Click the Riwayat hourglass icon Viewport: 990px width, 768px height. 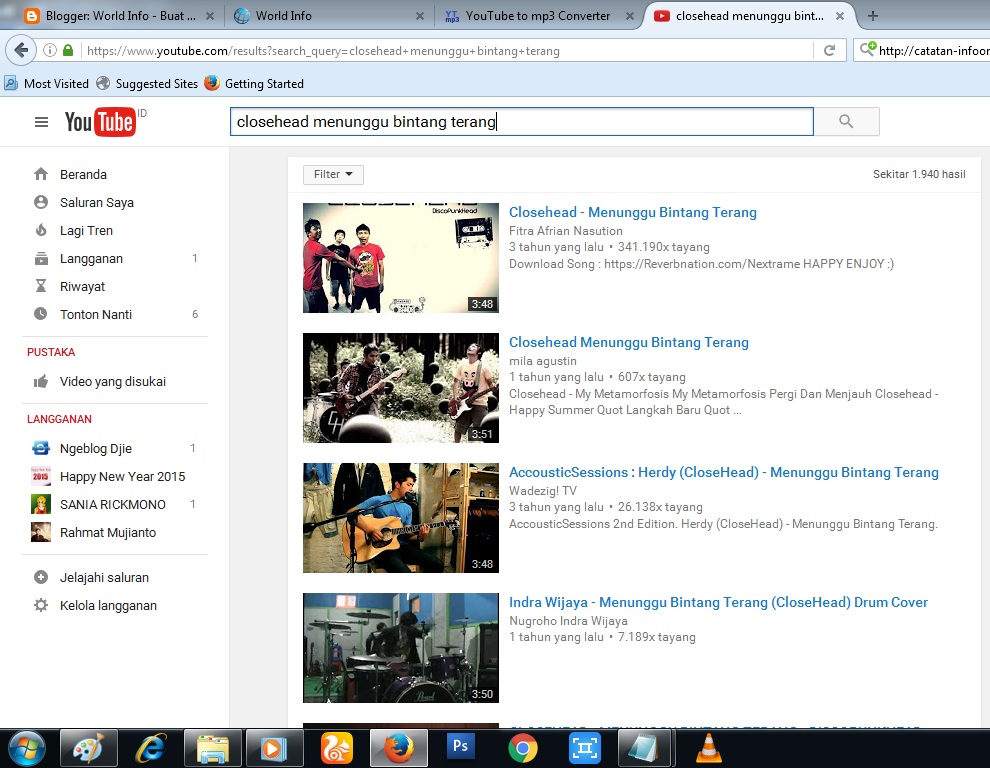tap(41, 286)
